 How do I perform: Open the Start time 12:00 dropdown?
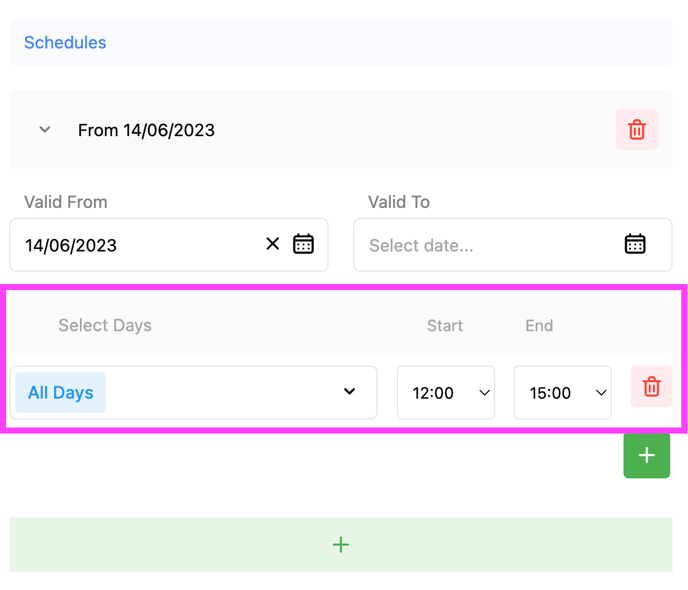(445, 393)
